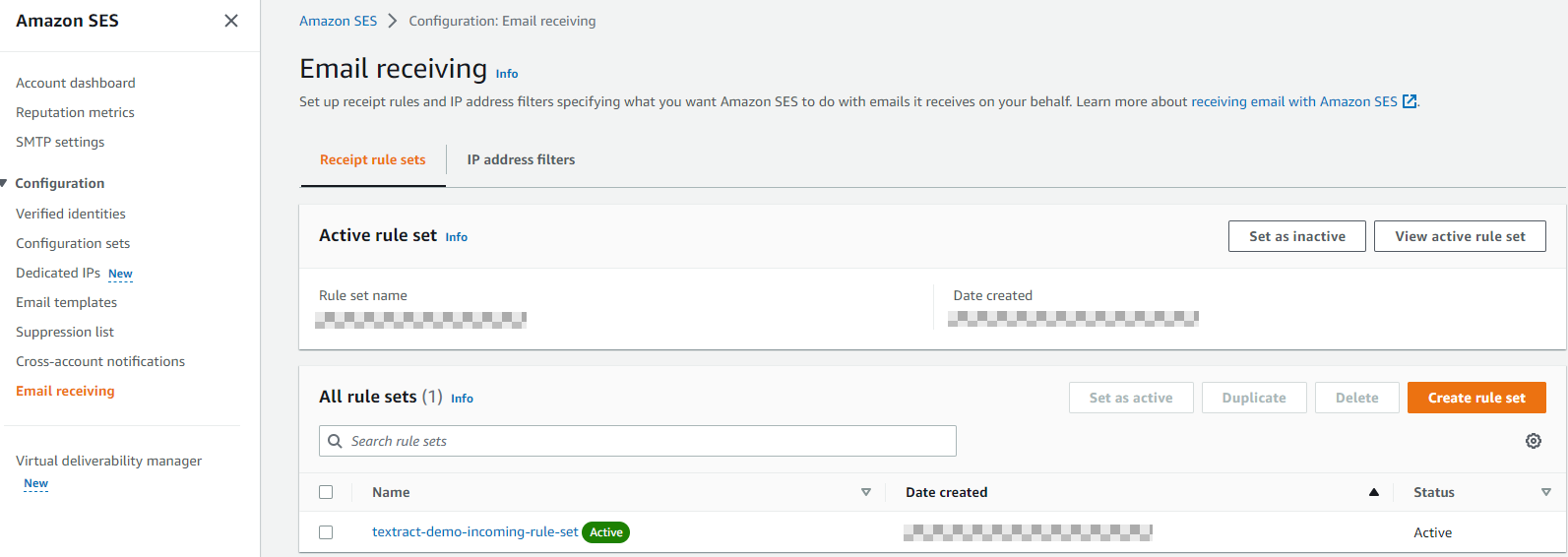Click the New badge beside Dedicated IPs

point(120,274)
